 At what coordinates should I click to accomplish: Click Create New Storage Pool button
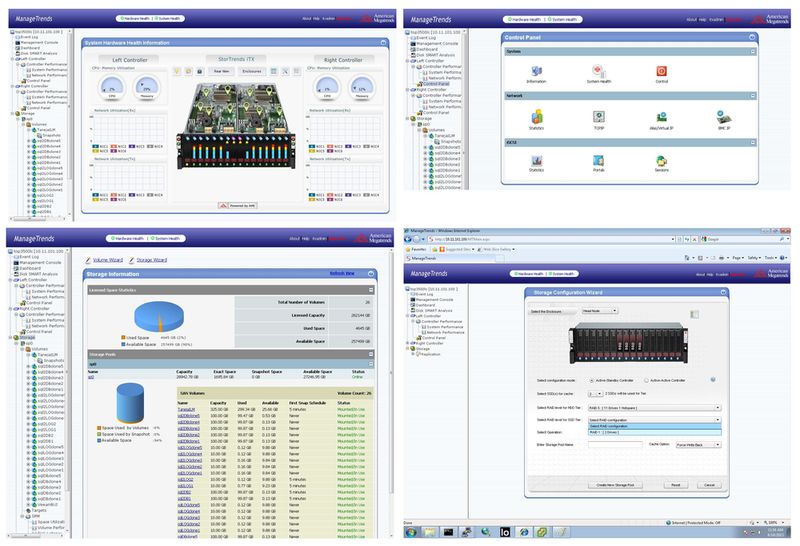(615, 485)
